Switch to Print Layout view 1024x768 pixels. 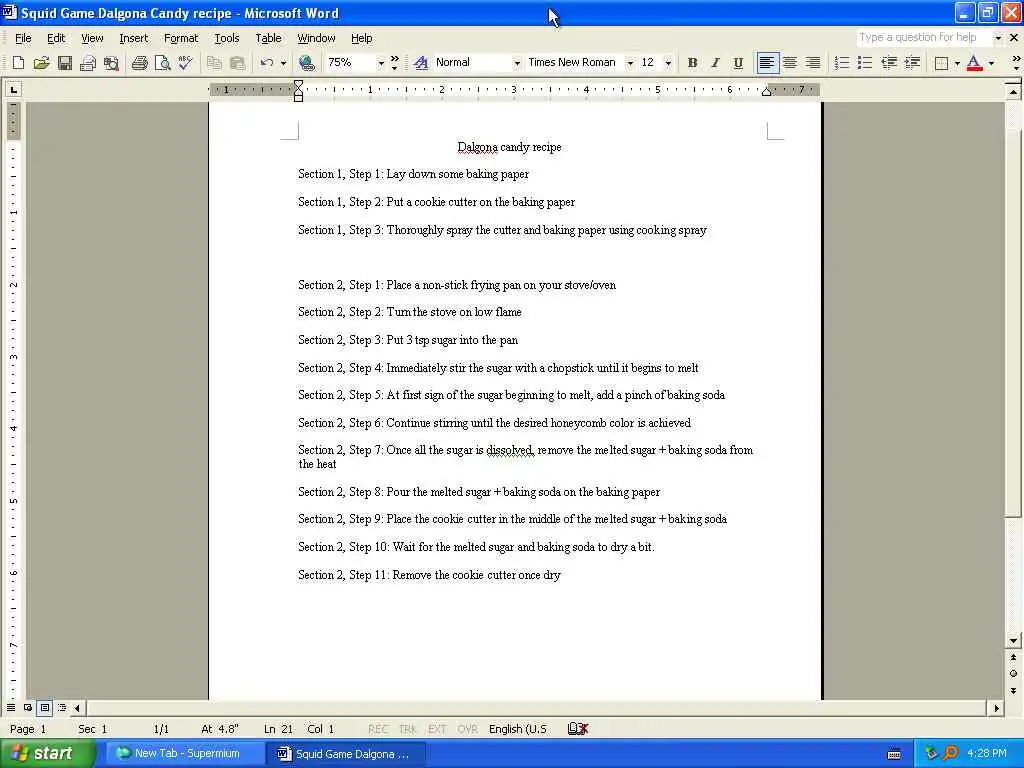[x=44, y=707]
